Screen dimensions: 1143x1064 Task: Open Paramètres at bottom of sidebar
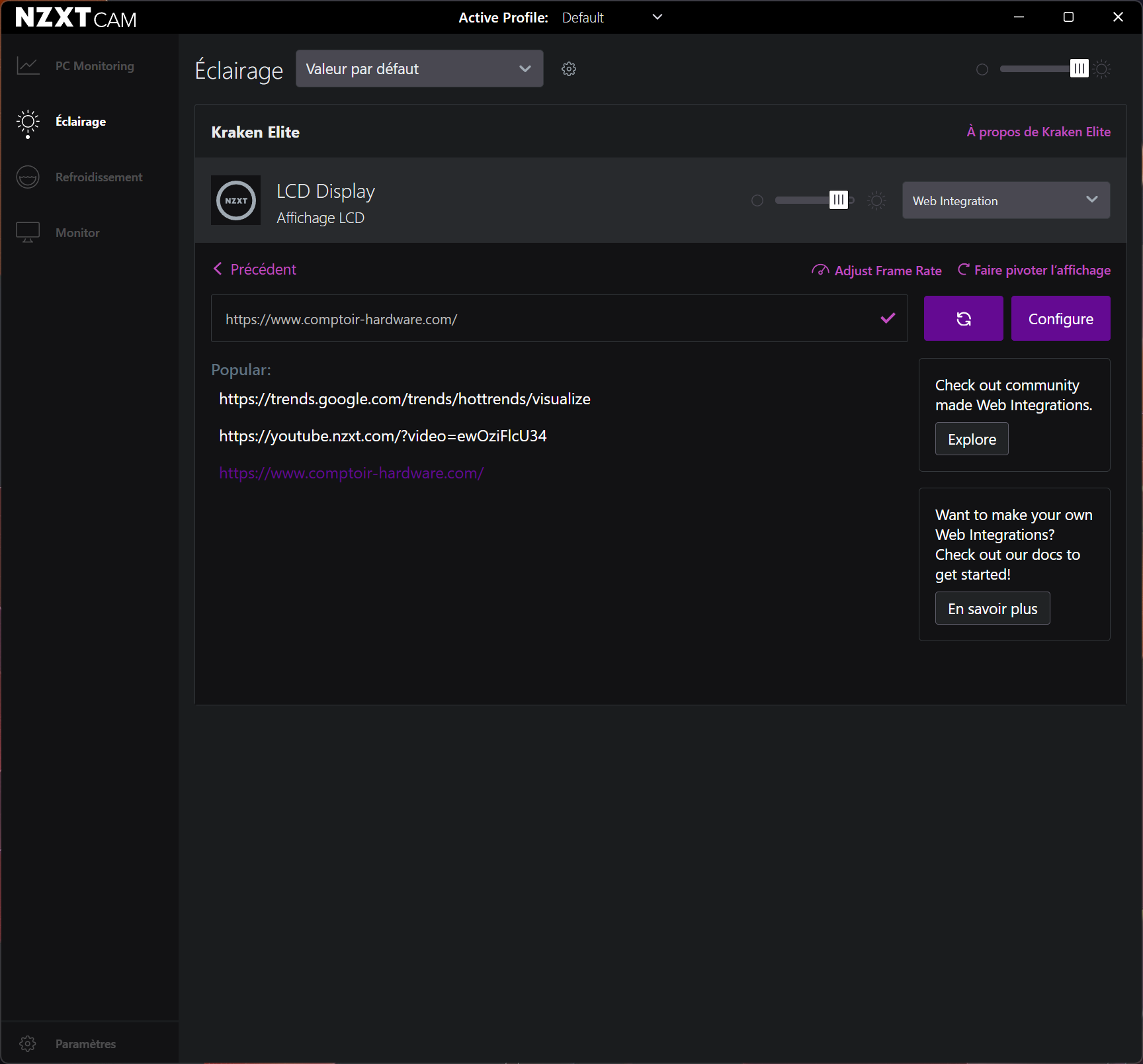[x=85, y=1043]
